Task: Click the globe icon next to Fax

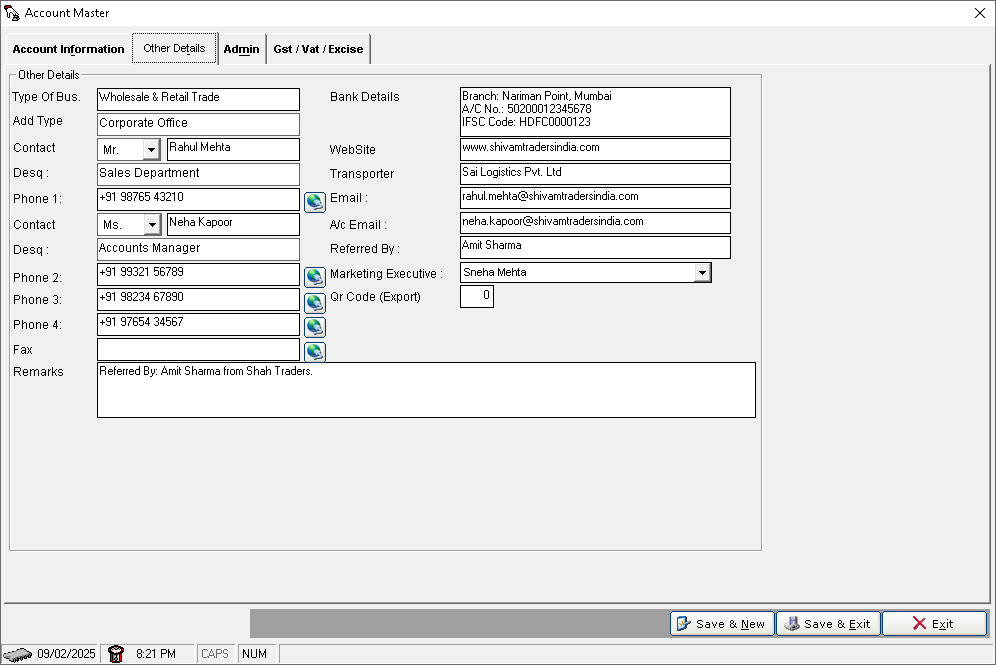Action: click(314, 351)
